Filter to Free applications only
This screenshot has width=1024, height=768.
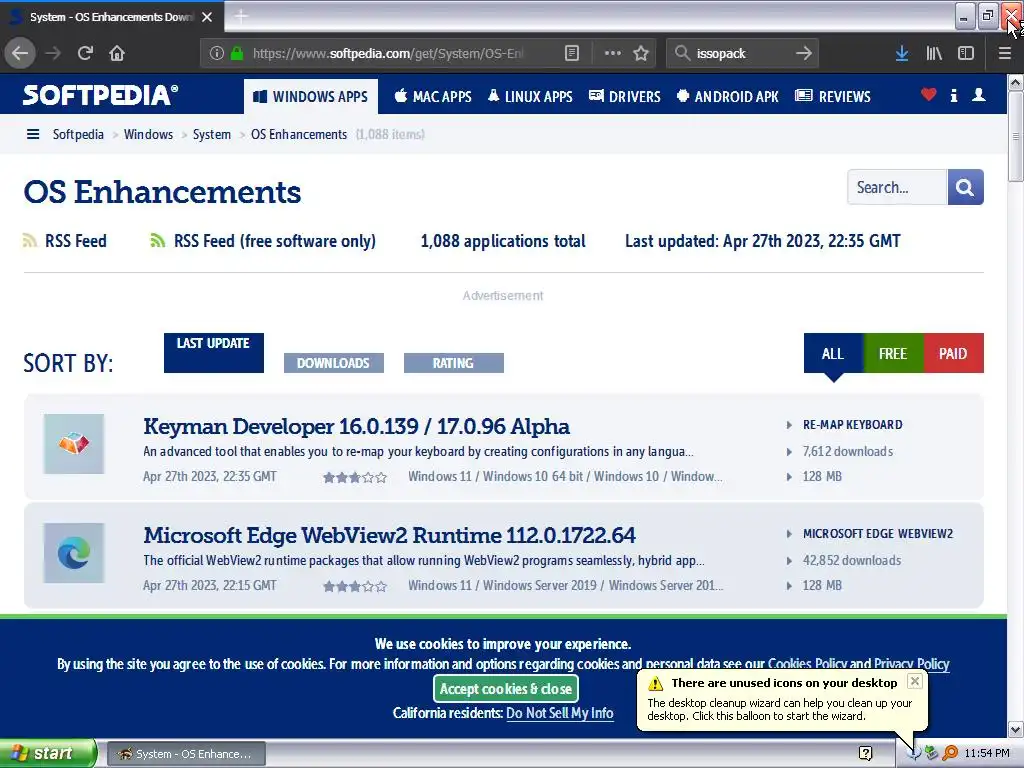[893, 353]
